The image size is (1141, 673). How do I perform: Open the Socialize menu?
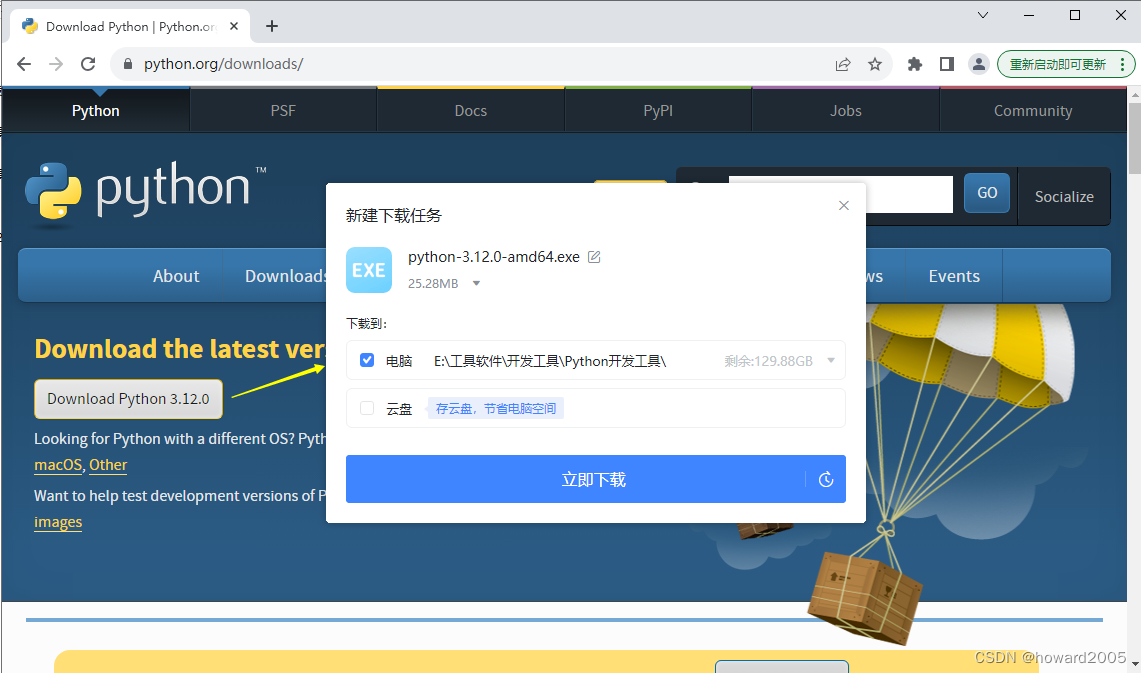click(1064, 196)
